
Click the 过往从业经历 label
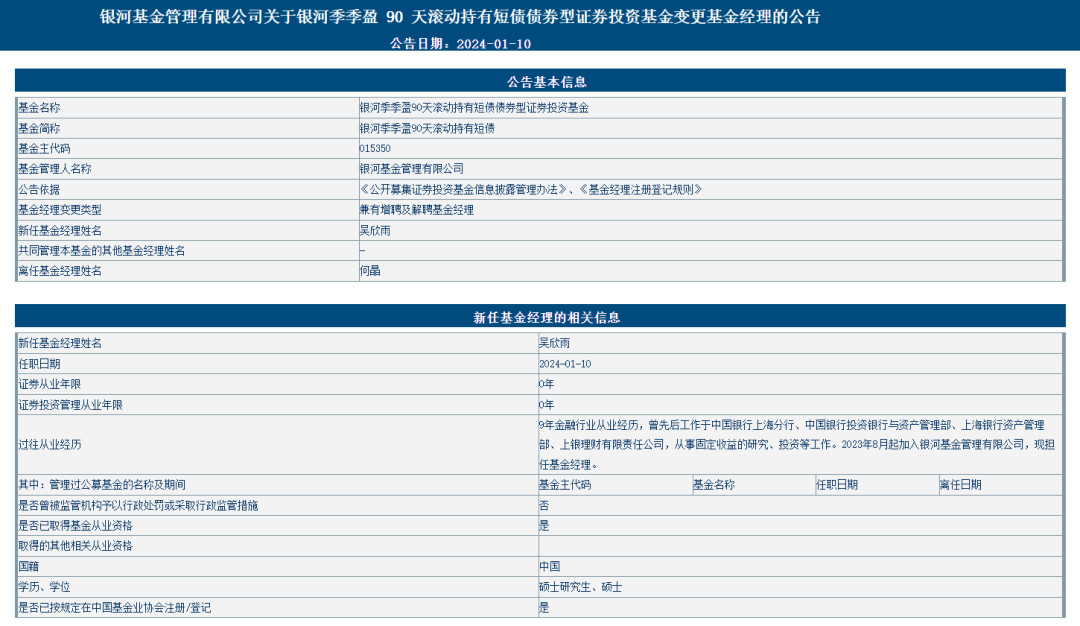[50, 445]
